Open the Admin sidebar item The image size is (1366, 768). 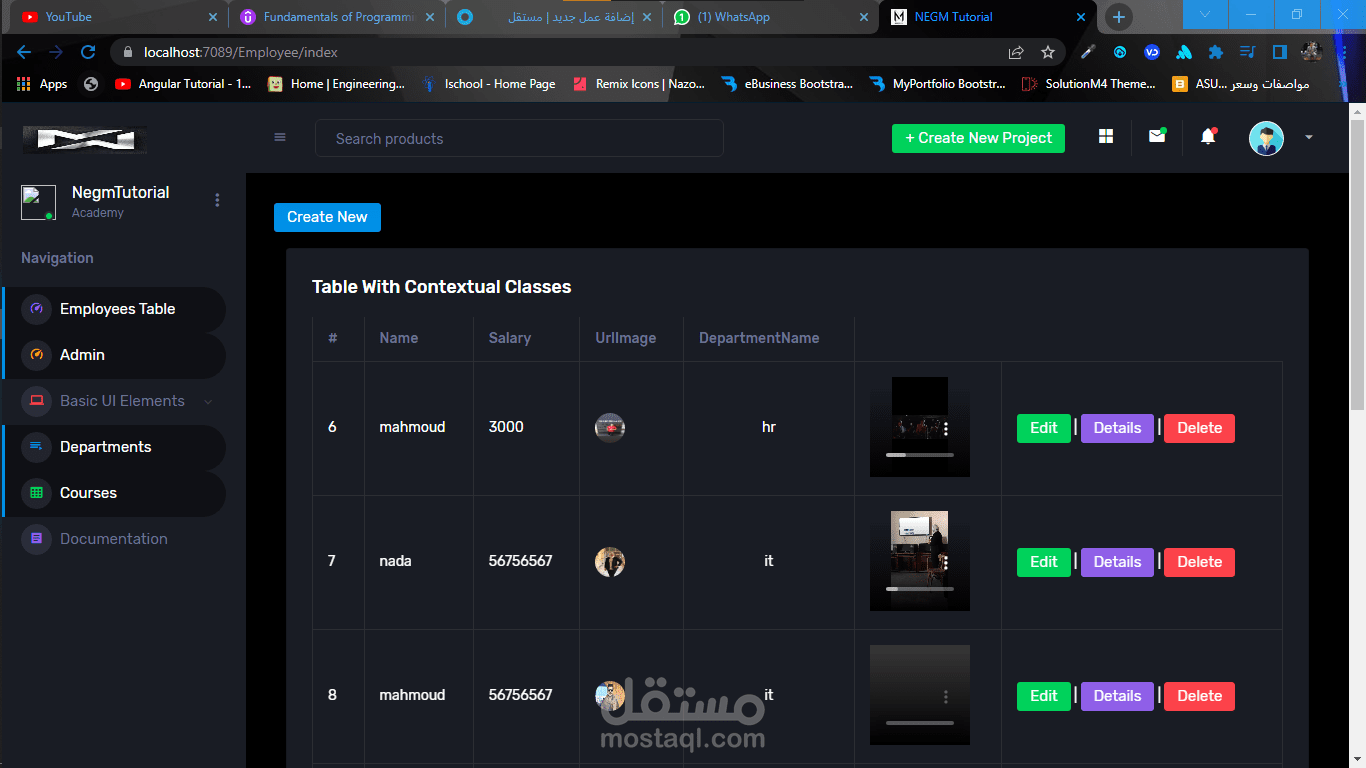click(114, 355)
